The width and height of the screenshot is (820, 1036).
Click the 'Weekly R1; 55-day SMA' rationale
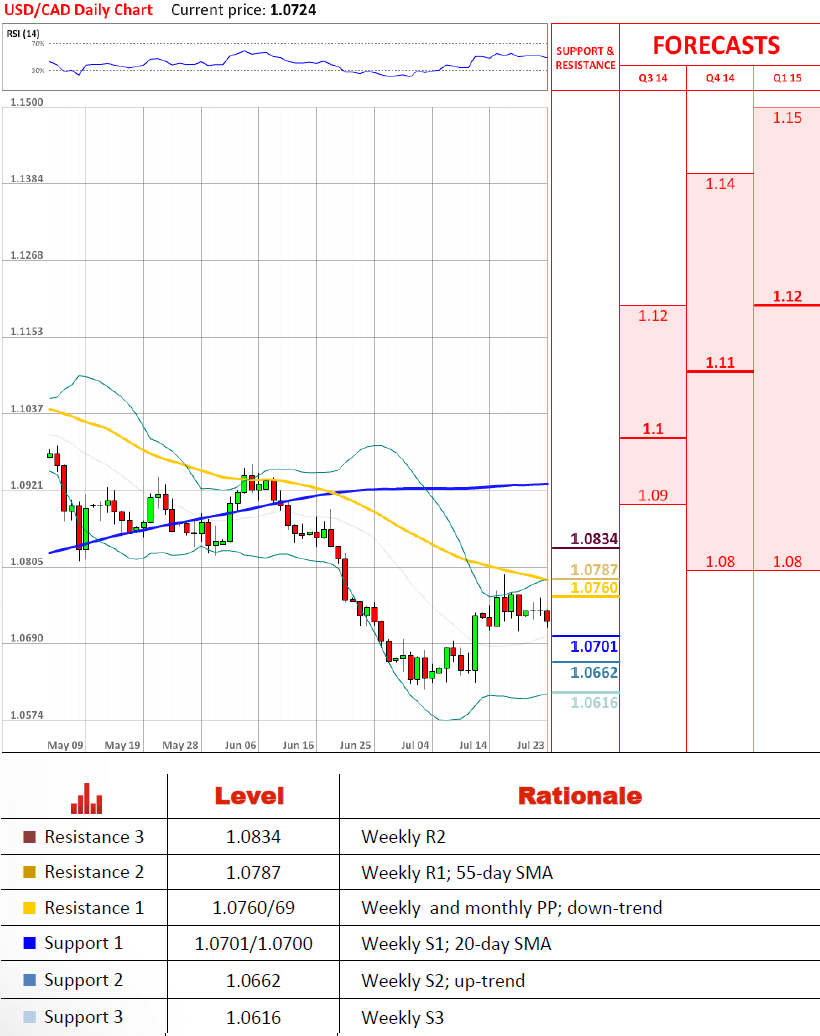(457, 873)
